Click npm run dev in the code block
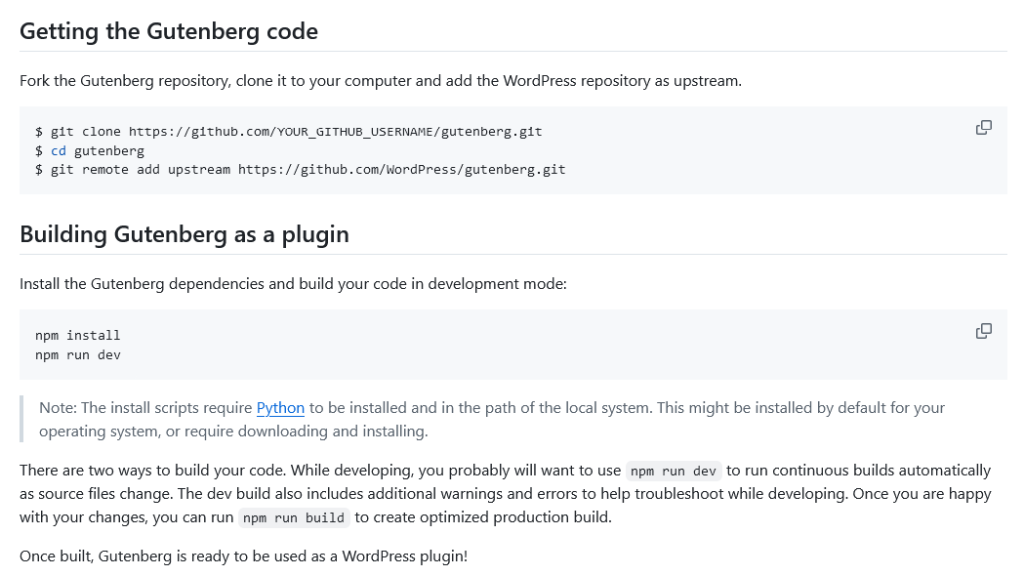The width and height of the screenshot is (1024, 576). click(x=77, y=355)
